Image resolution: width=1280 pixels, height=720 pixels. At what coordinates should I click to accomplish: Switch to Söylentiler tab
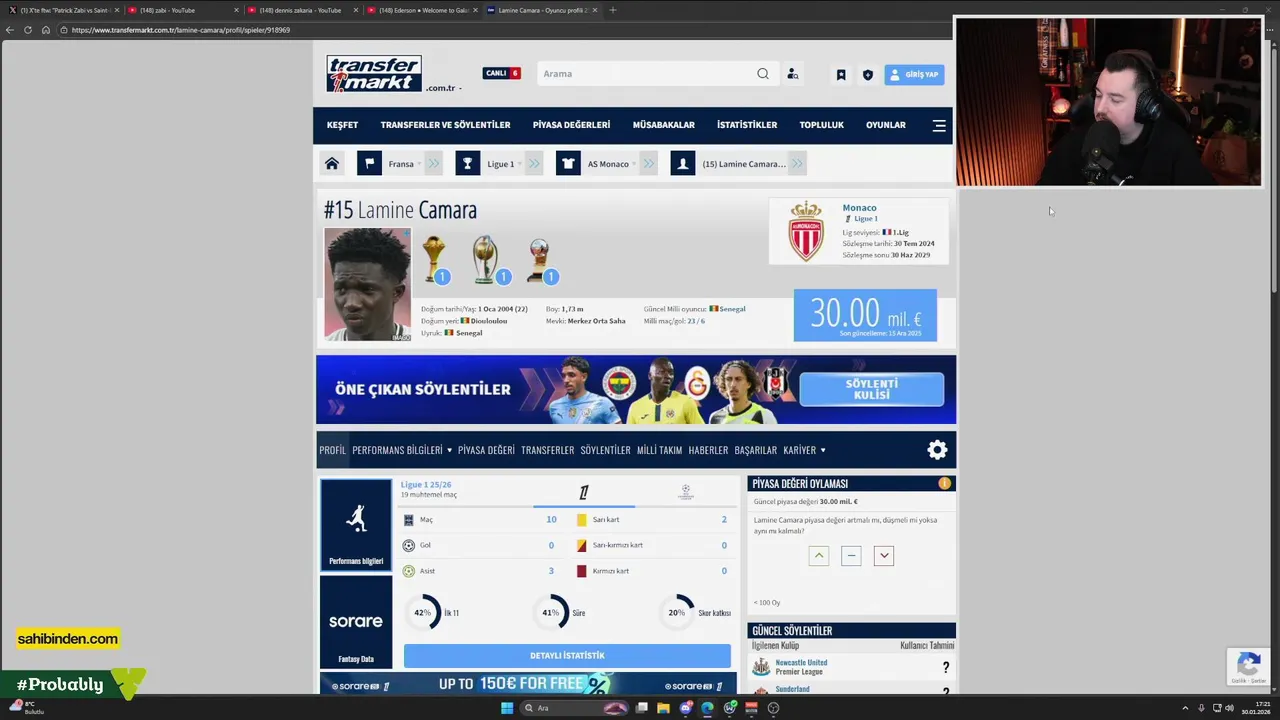(x=606, y=450)
